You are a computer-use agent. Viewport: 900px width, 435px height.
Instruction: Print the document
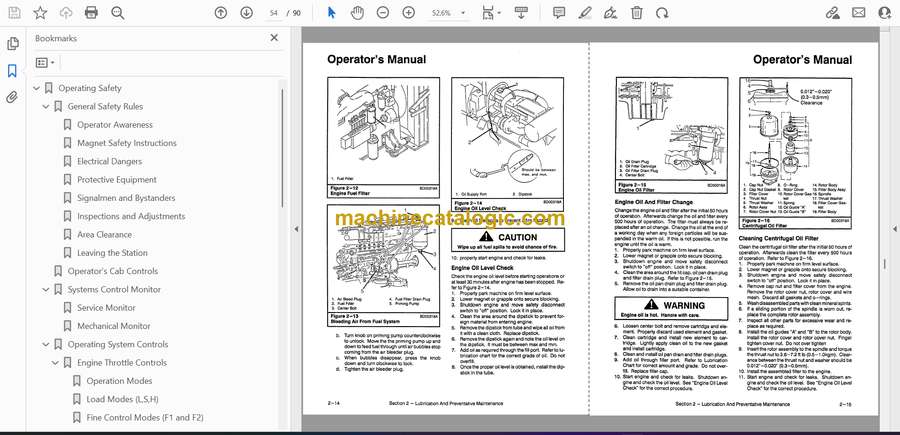coord(91,13)
